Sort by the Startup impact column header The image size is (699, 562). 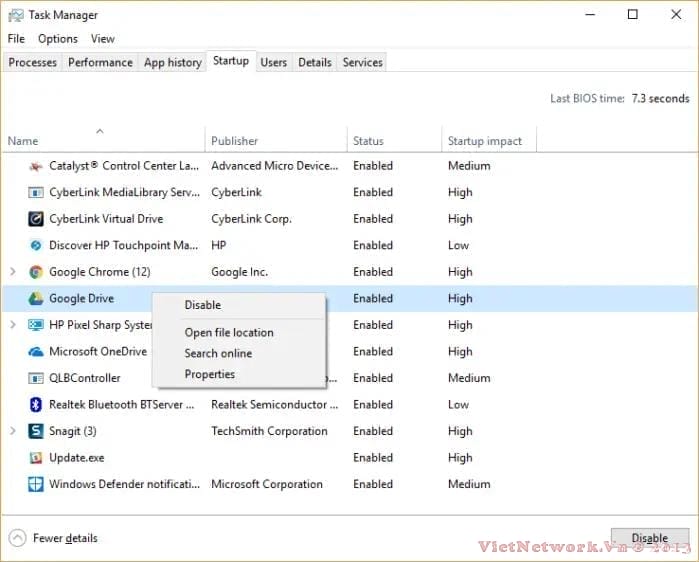[489, 140]
